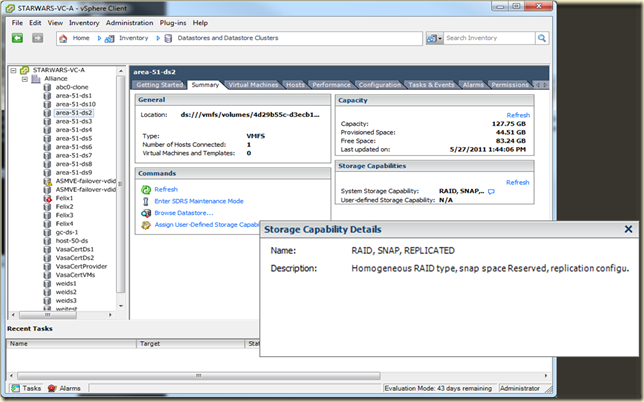644x402 pixels.
Task: Click the abc0-clone datastore icon
Action: pos(47,87)
